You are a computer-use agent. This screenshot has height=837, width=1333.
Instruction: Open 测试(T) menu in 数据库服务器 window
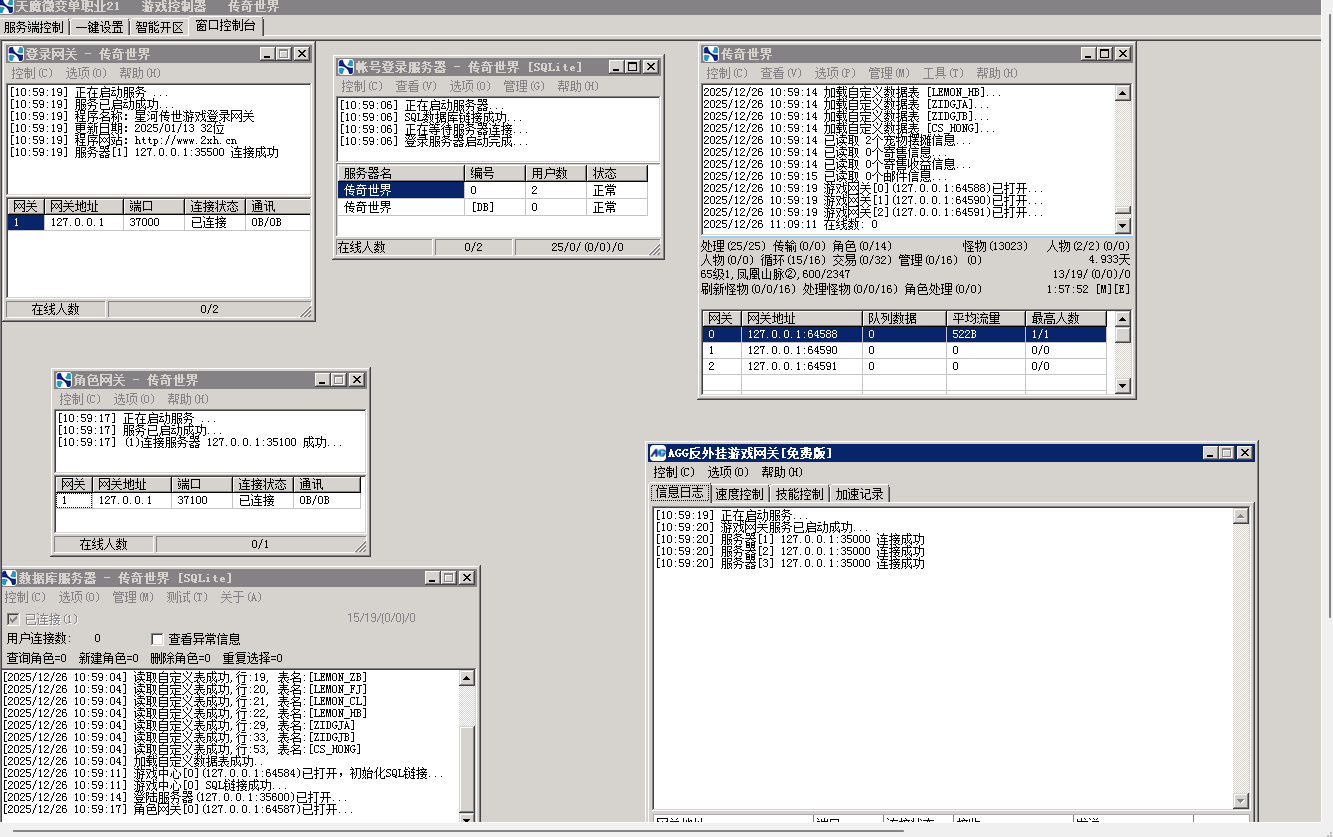186,597
